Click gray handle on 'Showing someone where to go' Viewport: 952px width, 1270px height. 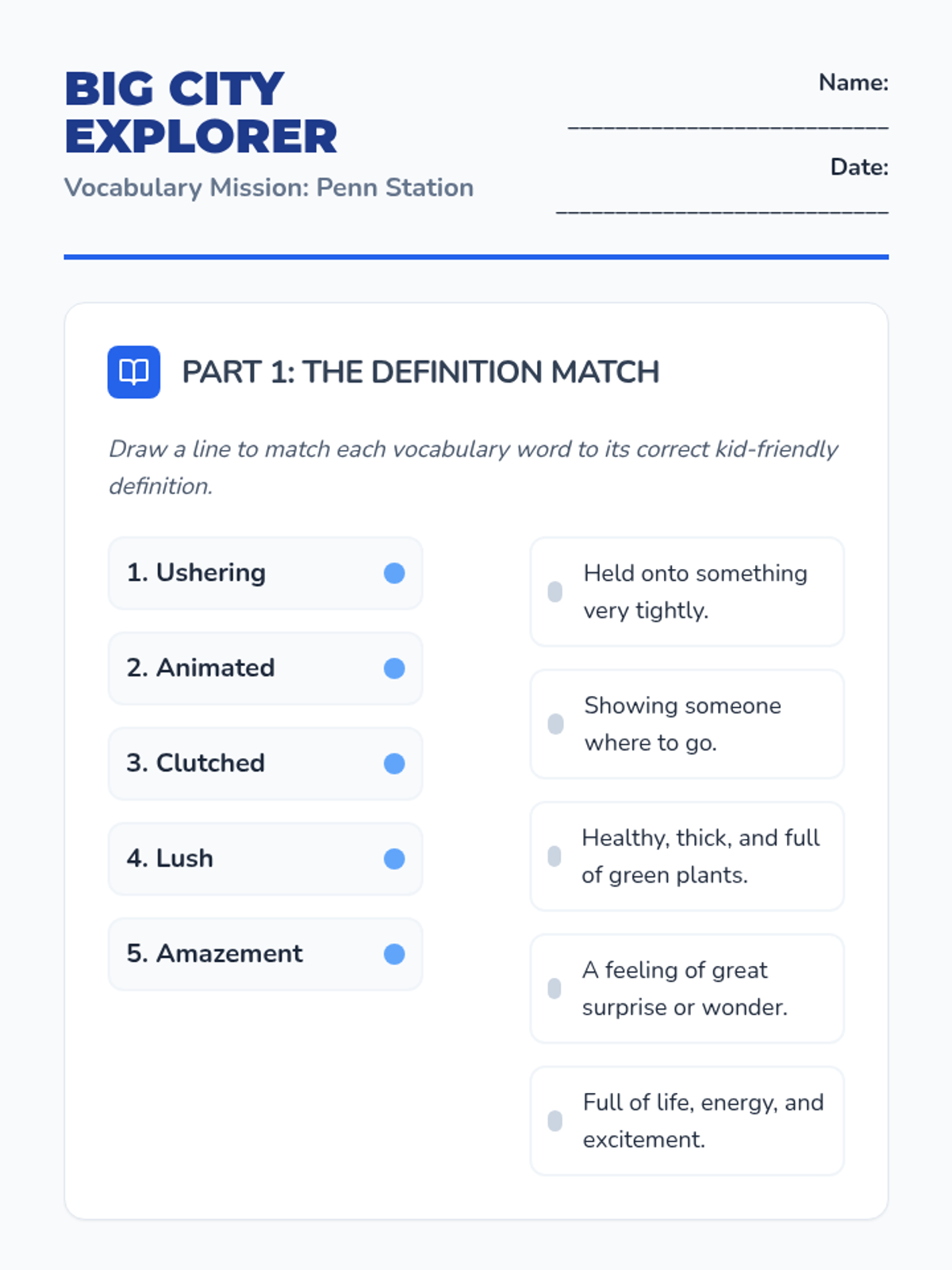tap(555, 724)
